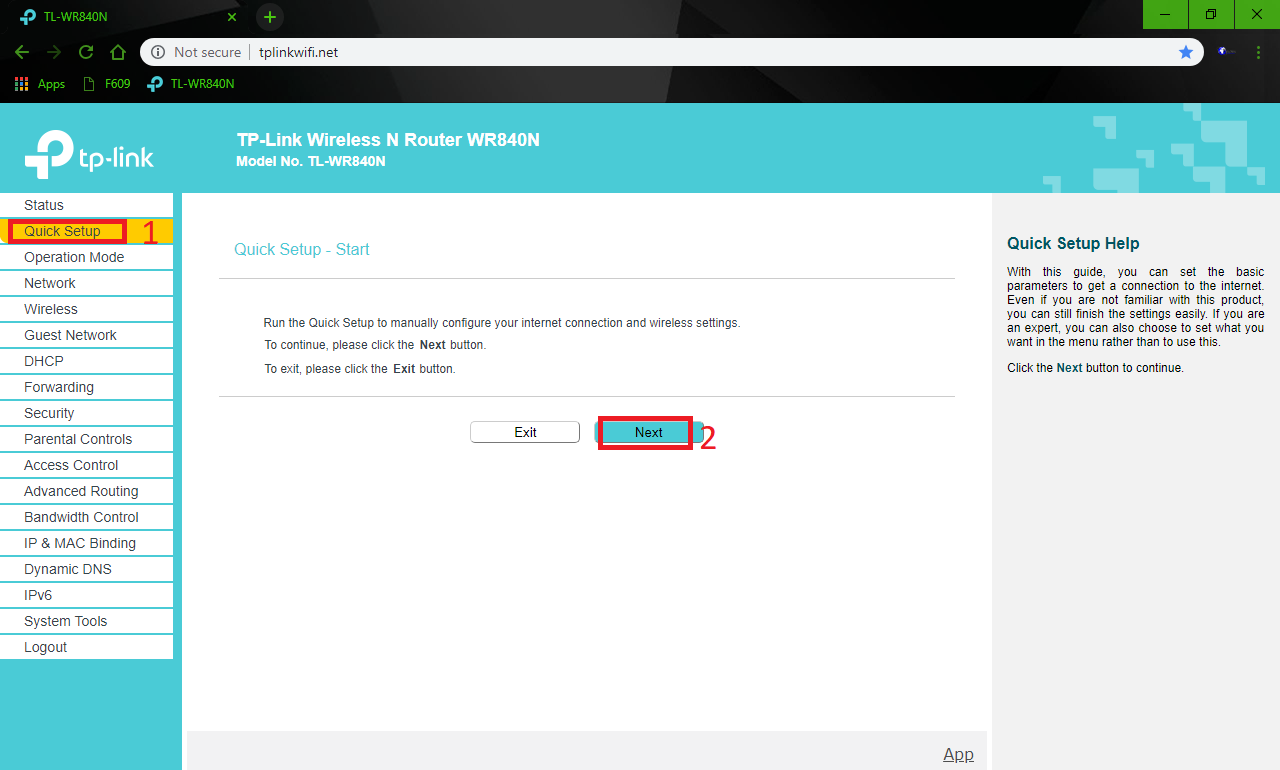
Task: Click Logout in the sidebar
Action: pyautogui.click(x=86, y=647)
